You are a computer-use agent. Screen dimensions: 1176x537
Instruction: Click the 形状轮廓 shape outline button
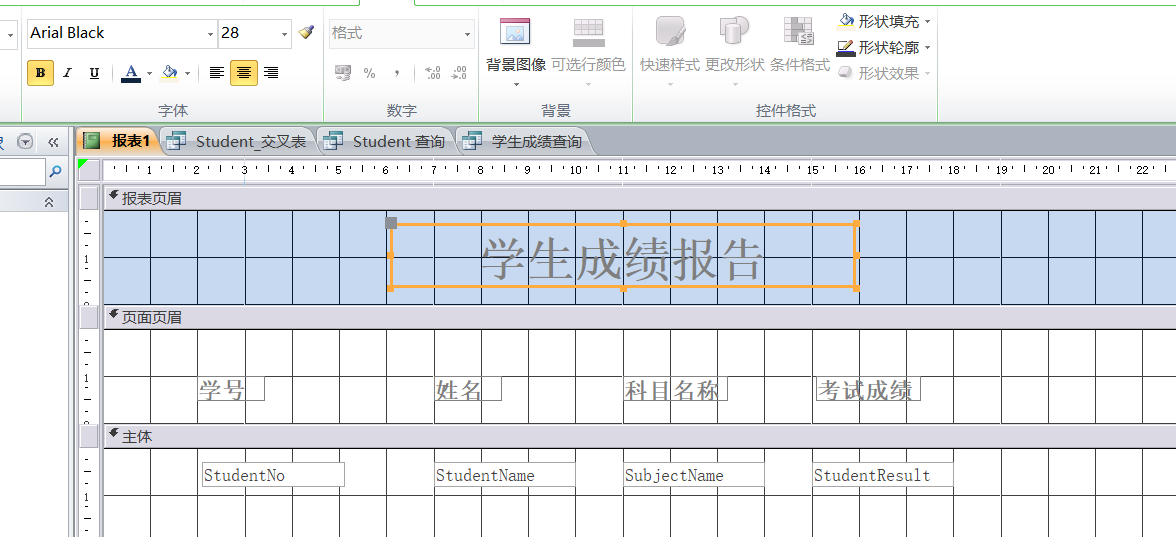pyautogui.click(x=884, y=47)
